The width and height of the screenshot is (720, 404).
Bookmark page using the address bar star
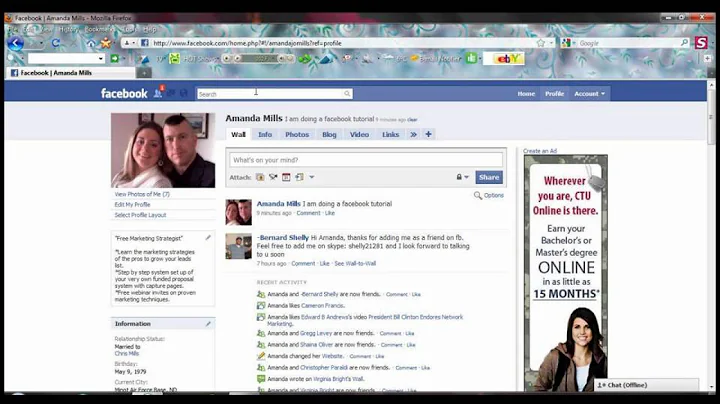coord(540,43)
